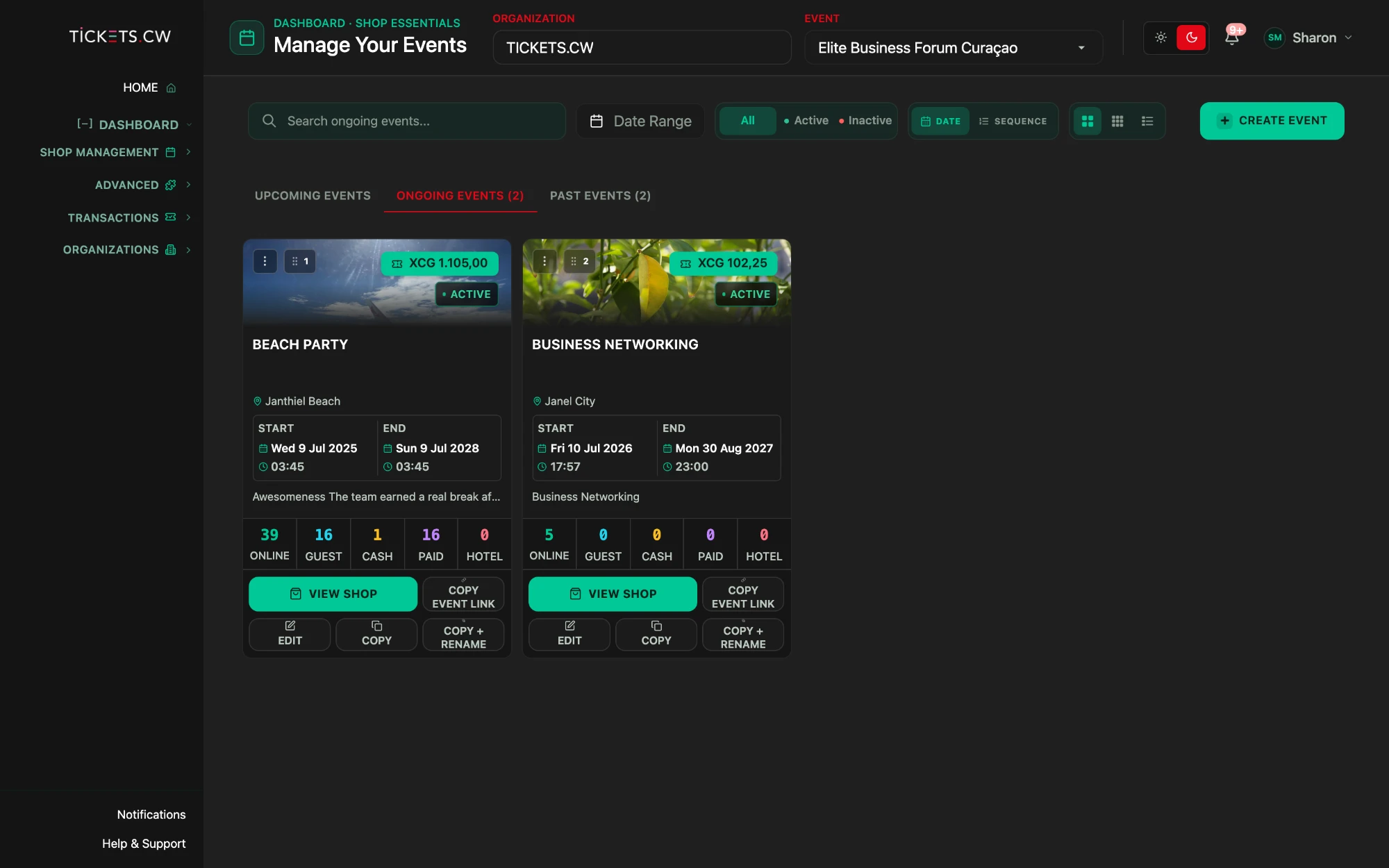This screenshot has height=868, width=1389.
Task: Click Transactions ticket icon in sidebar
Action: [x=170, y=217]
